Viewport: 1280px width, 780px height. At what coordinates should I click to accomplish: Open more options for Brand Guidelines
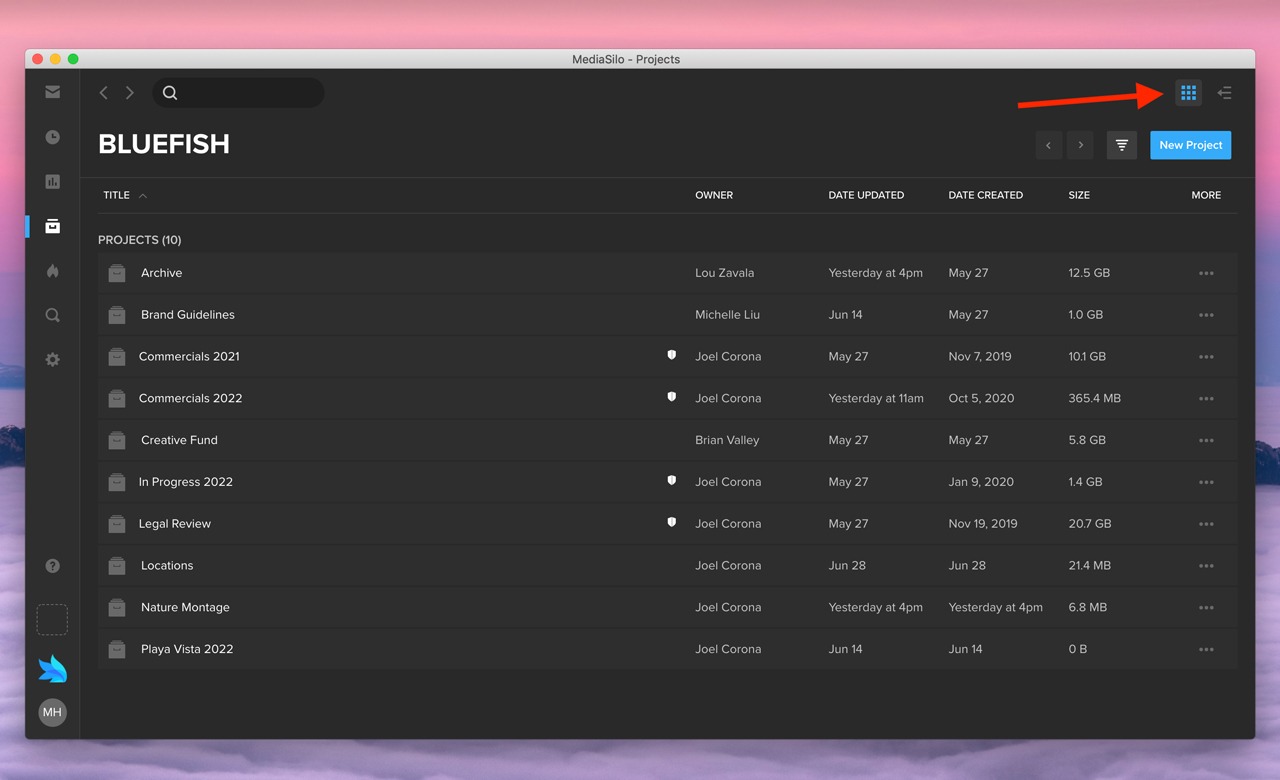[x=1206, y=315]
